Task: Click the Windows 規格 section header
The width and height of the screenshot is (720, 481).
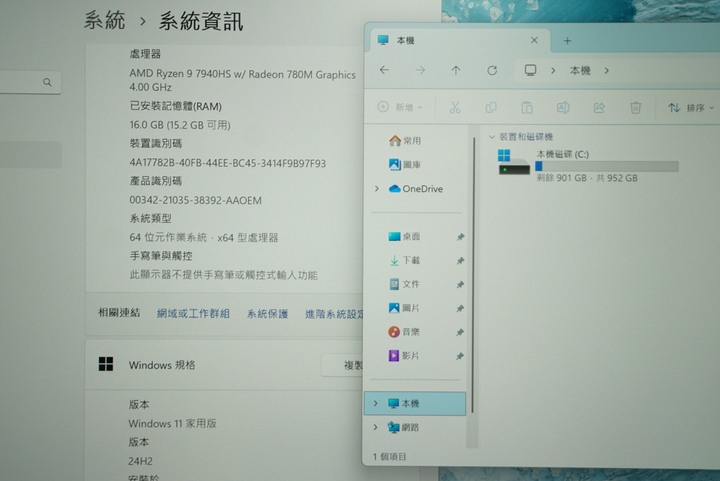Action: click(224, 365)
